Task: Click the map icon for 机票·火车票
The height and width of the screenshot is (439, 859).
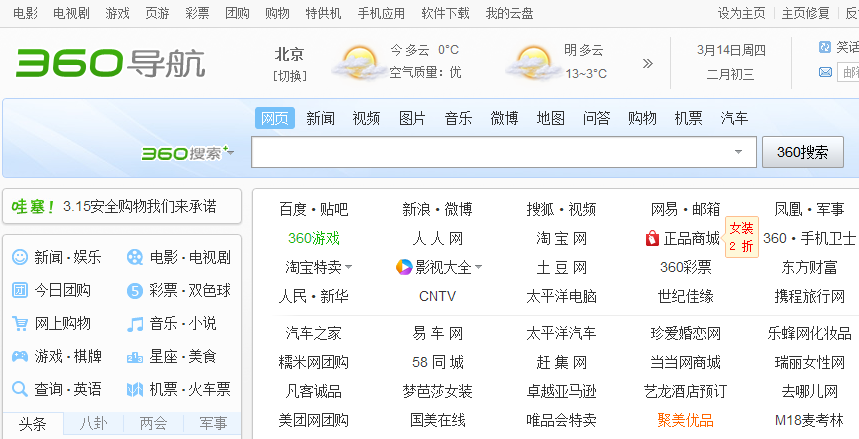Action: pyautogui.click(x=135, y=390)
